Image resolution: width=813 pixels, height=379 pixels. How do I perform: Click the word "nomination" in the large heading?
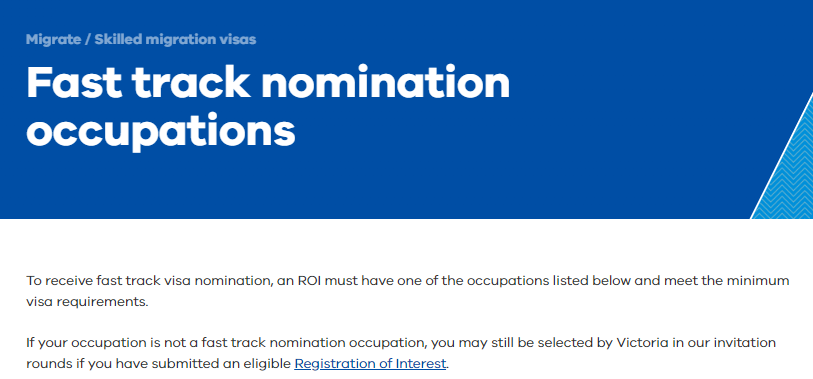[x=385, y=83]
